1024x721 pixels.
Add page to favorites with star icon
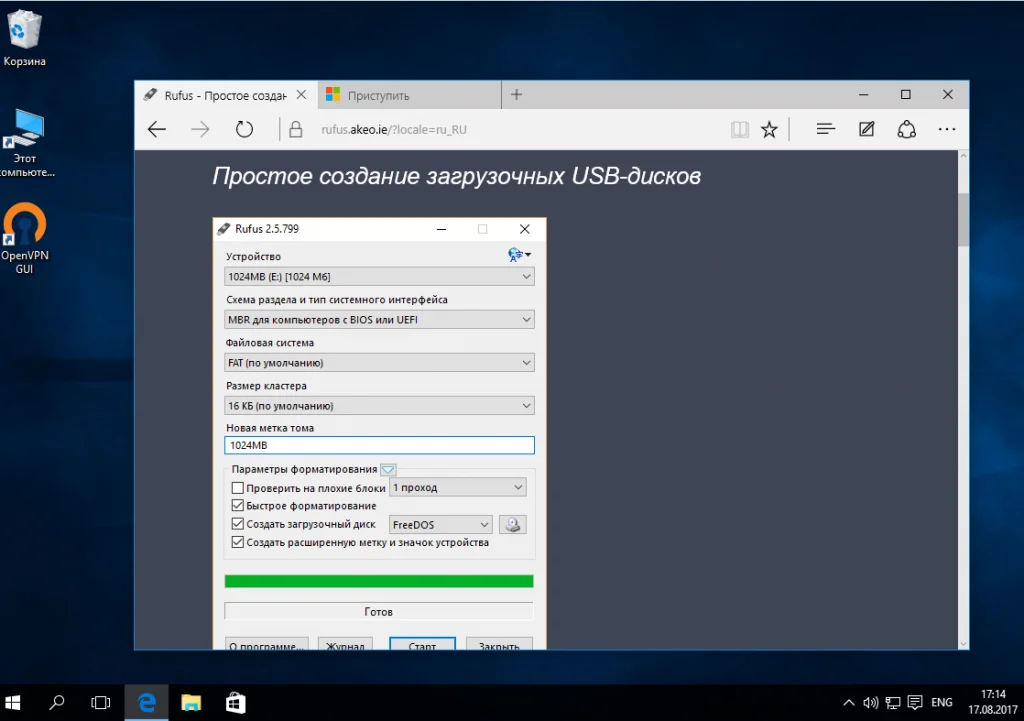(x=769, y=129)
